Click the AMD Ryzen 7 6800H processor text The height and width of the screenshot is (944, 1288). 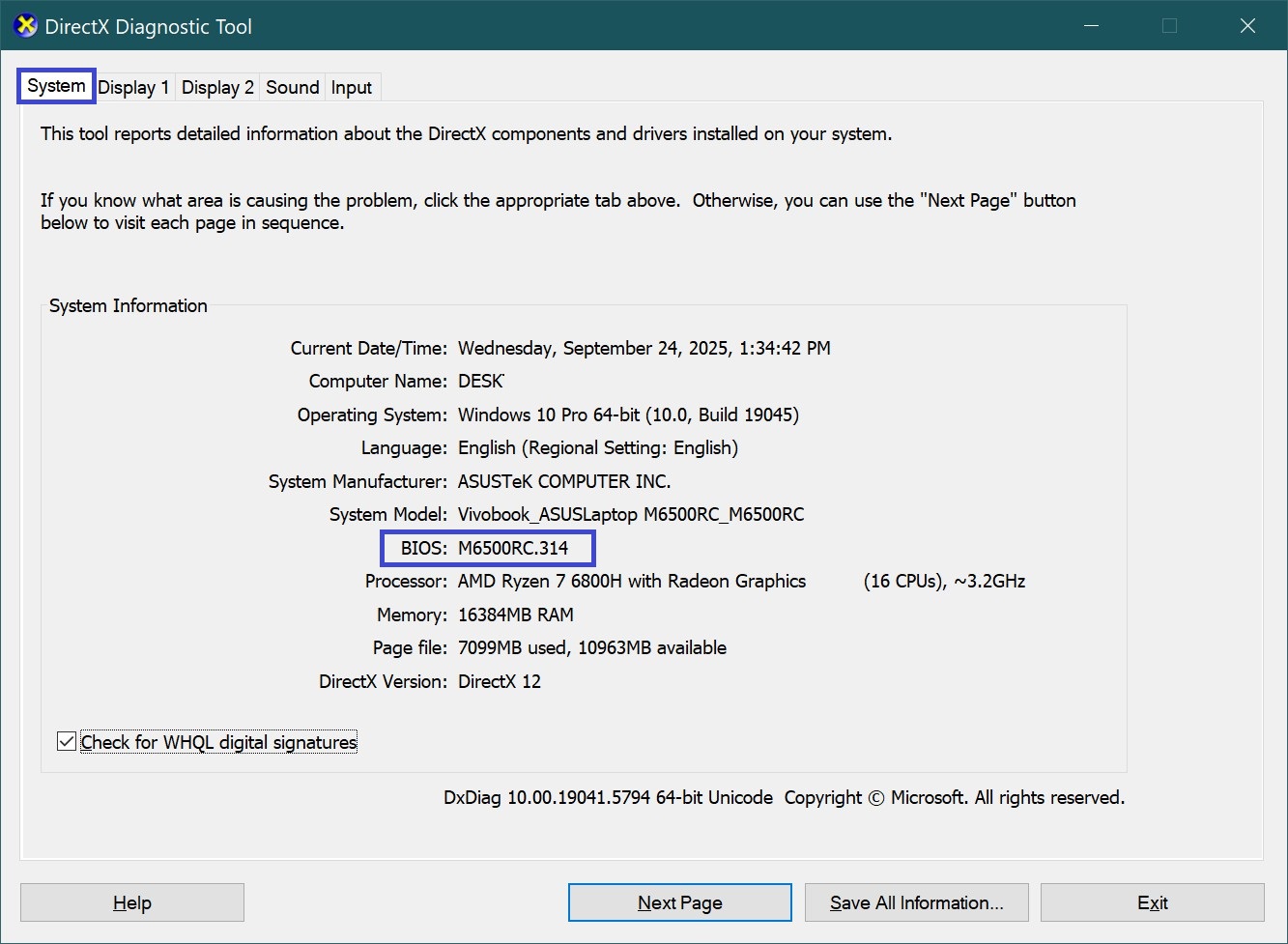631,582
